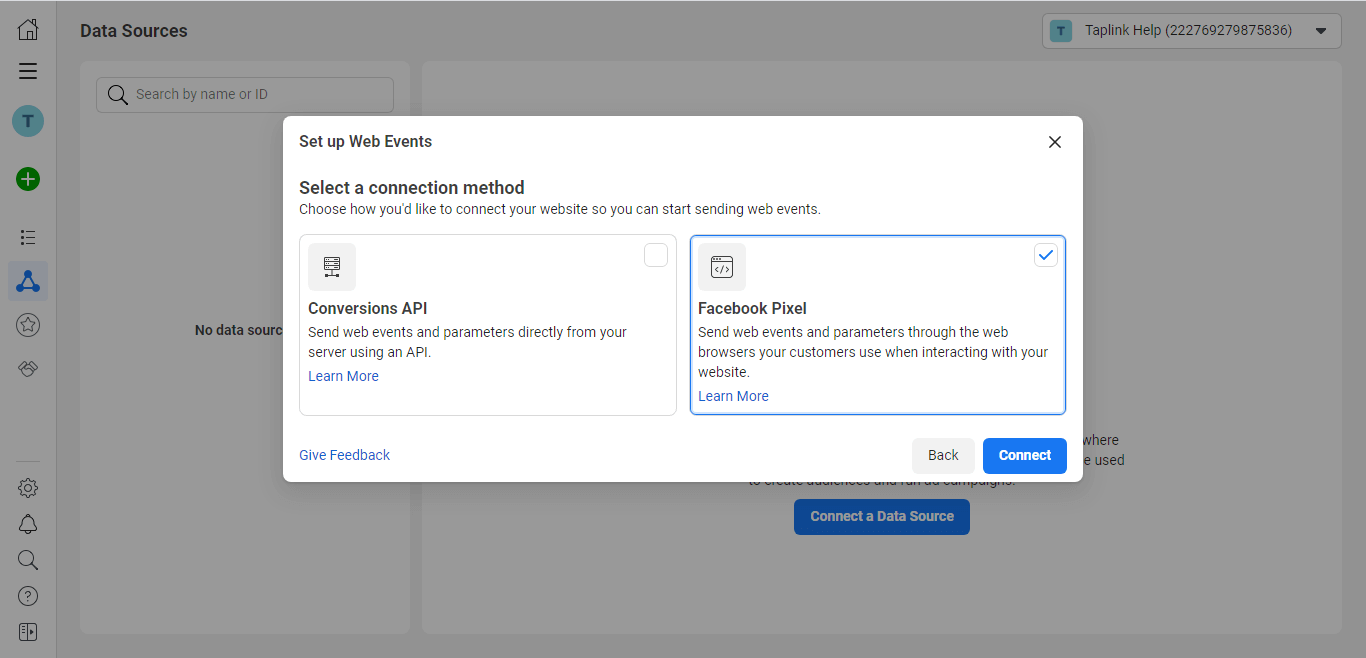Select the Data Sources triangle icon
The image size is (1366, 658).
(28, 282)
